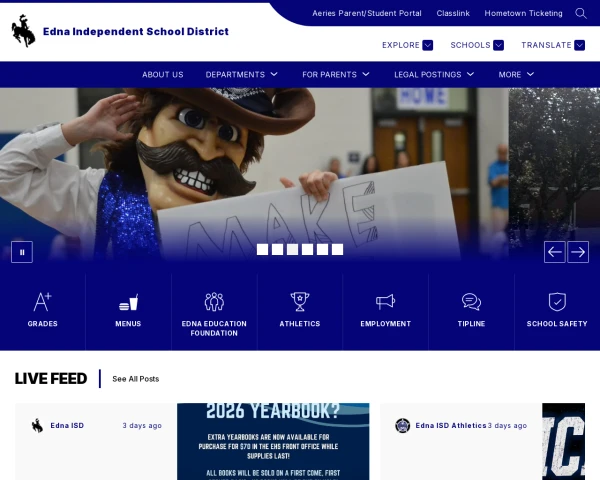
Task: Open the Employment megaphone icon
Action: click(x=385, y=302)
